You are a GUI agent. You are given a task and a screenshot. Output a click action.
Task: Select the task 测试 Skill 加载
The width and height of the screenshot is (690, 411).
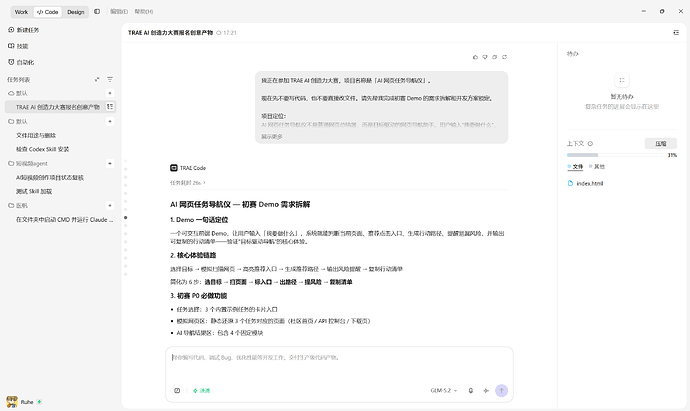point(34,191)
